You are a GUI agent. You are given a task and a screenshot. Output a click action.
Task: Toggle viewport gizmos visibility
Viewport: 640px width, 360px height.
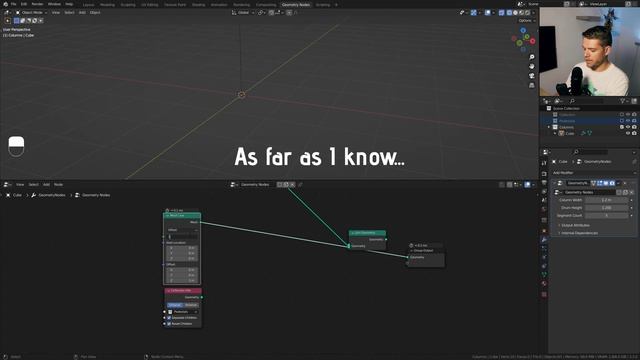[x=473, y=13]
